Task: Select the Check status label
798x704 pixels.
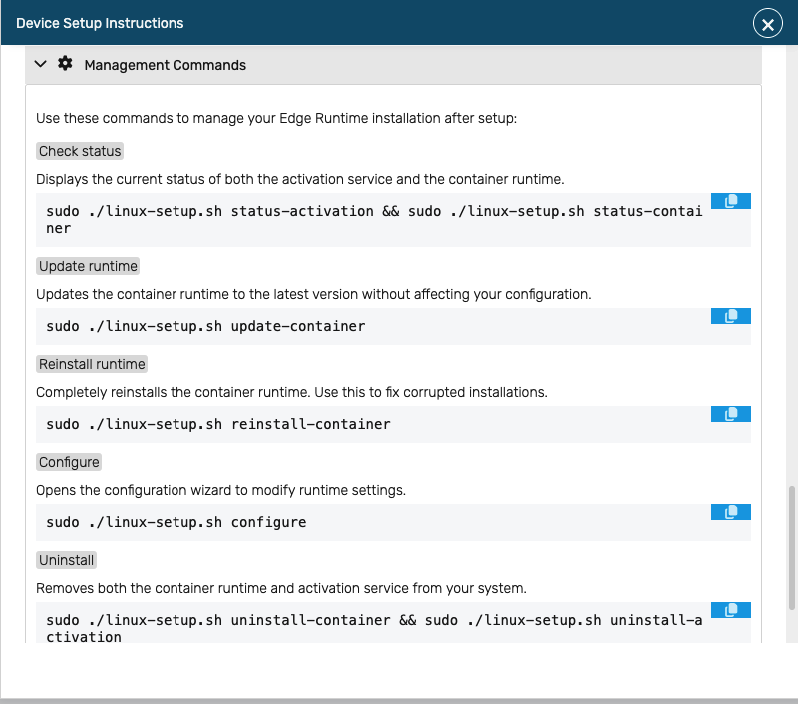Action: [x=80, y=151]
